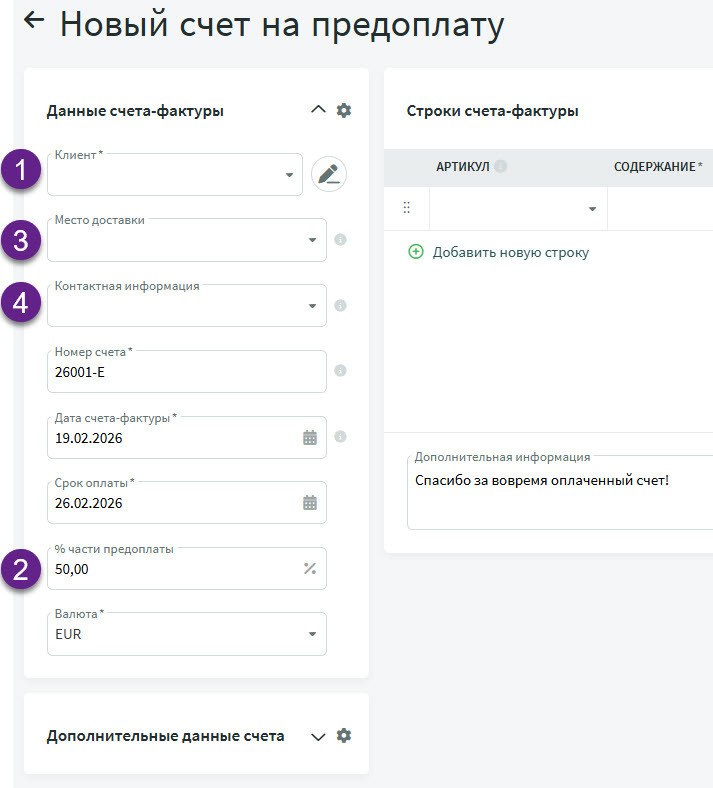Click Добавить новую строку link
This screenshot has height=788, width=713.
tap(510, 252)
